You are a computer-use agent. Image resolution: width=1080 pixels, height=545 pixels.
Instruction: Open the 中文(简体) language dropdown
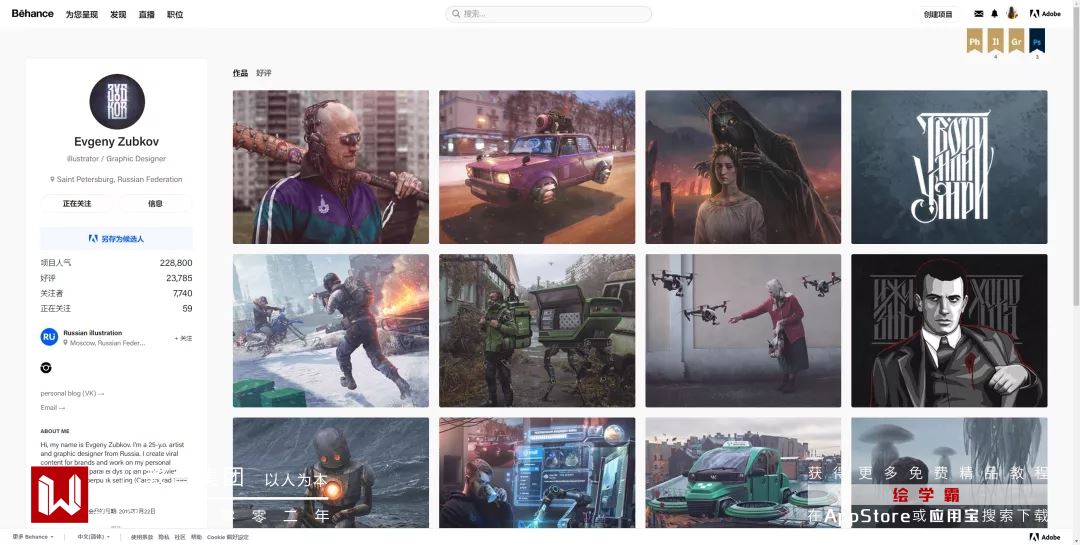tap(93, 537)
